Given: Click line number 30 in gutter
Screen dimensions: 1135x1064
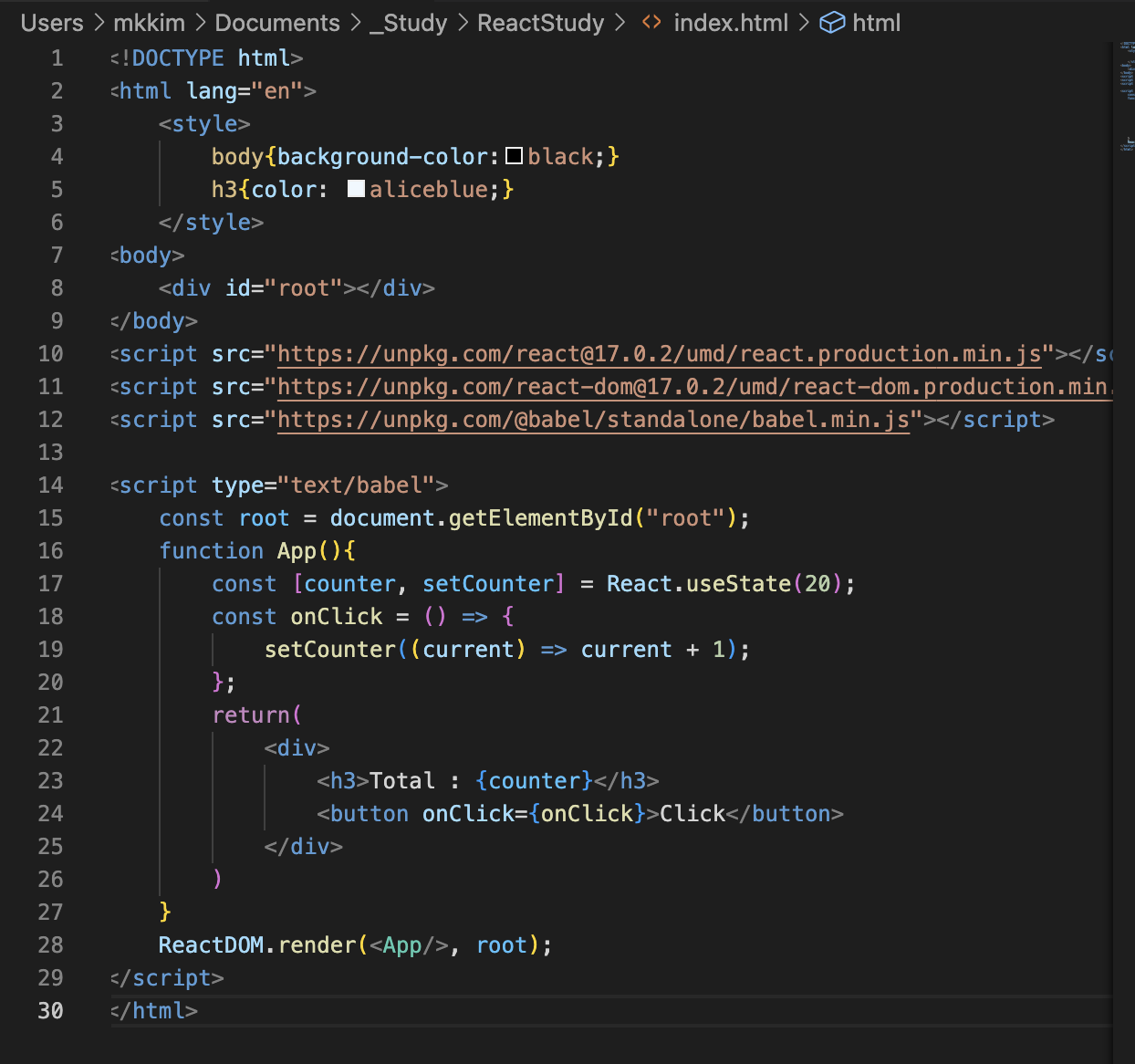Looking at the screenshot, I should point(50,1011).
